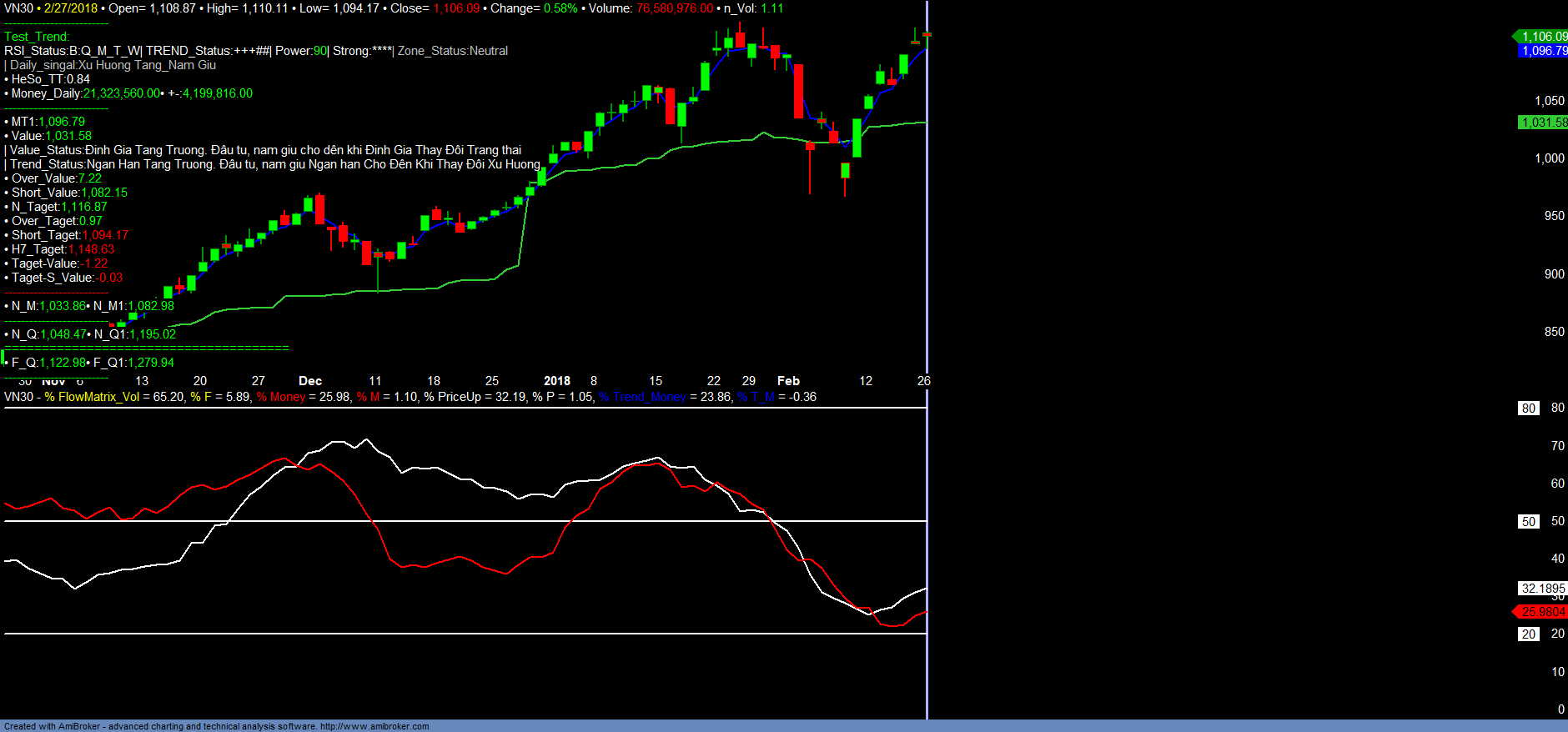The height and width of the screenshot is (732, 1568).
Task: Select the red 25.9804 Money value label
Action: [x=1542, y=612]
